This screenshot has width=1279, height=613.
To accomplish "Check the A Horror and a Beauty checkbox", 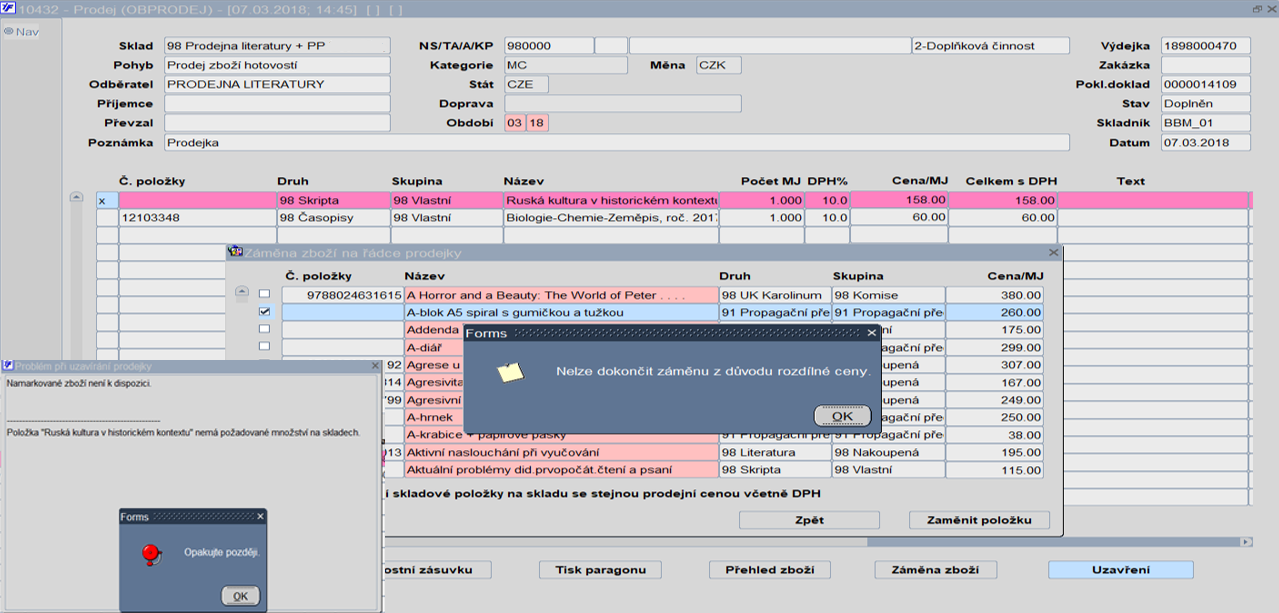I will pyautogui.click(x=264, y=295).
